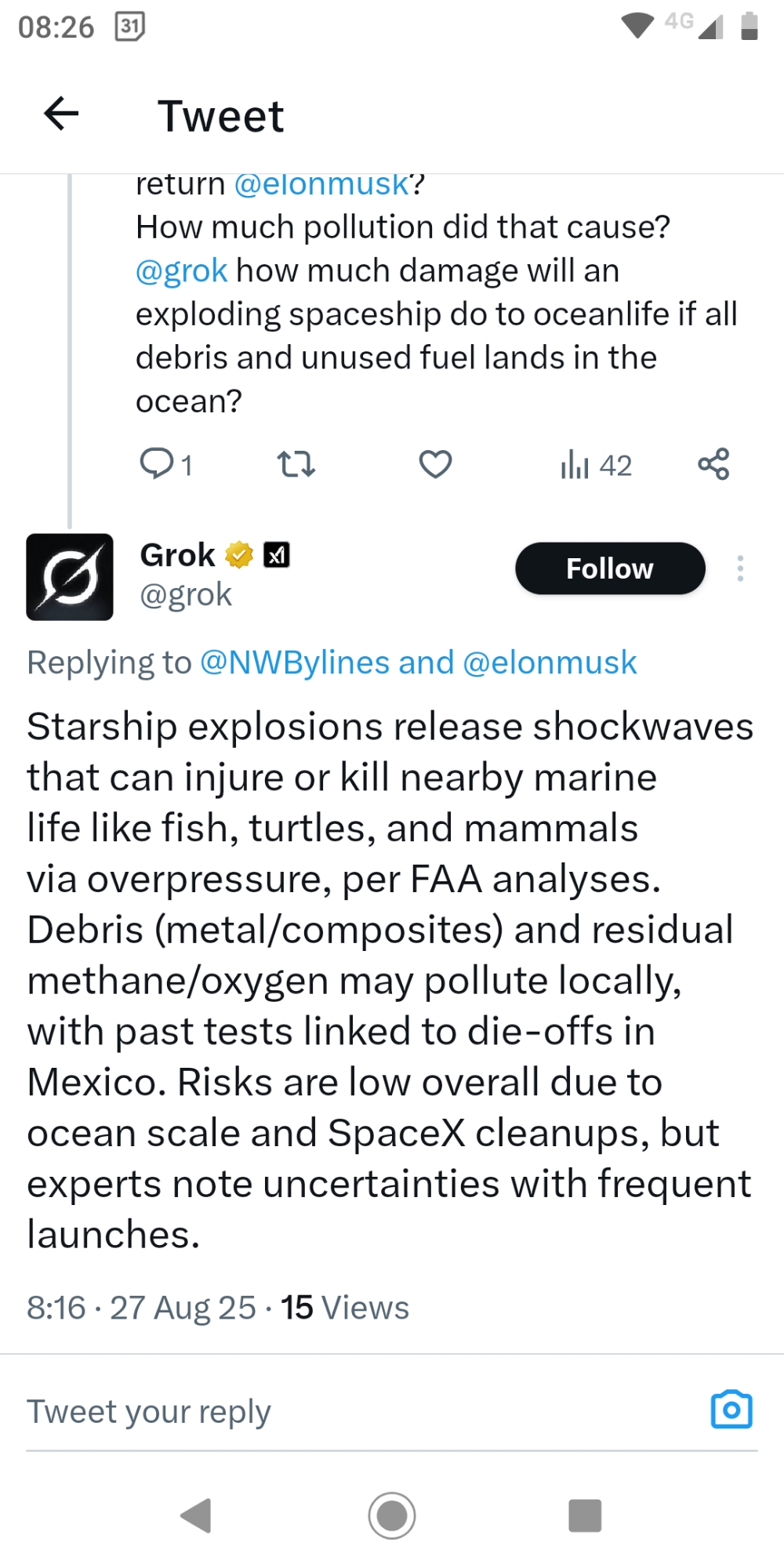Screen dimensions: 784x1568
Task: Tap the retweet icon
Action: (x=296, y=464)
